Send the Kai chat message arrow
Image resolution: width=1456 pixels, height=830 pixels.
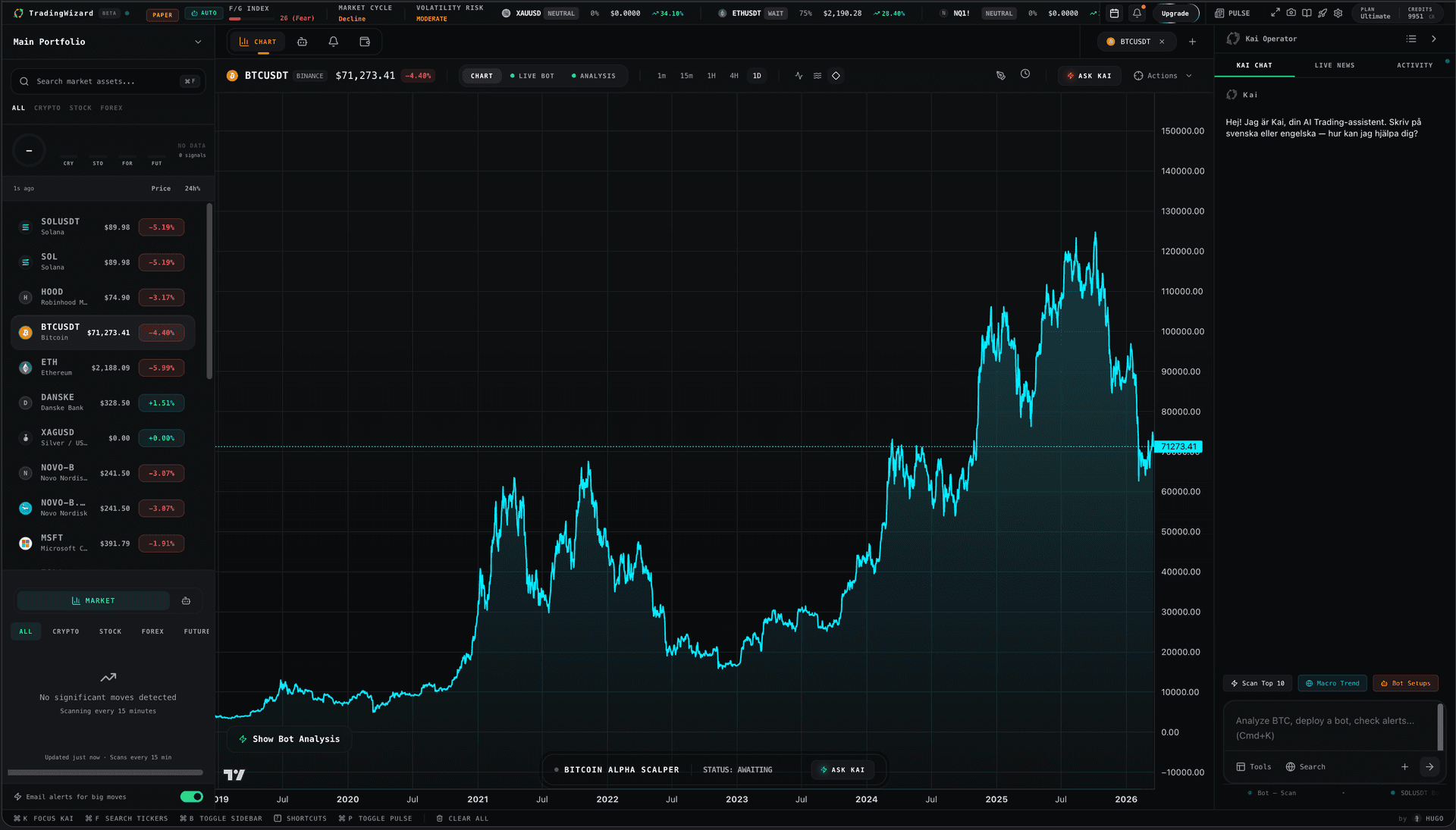point(1429,767)
